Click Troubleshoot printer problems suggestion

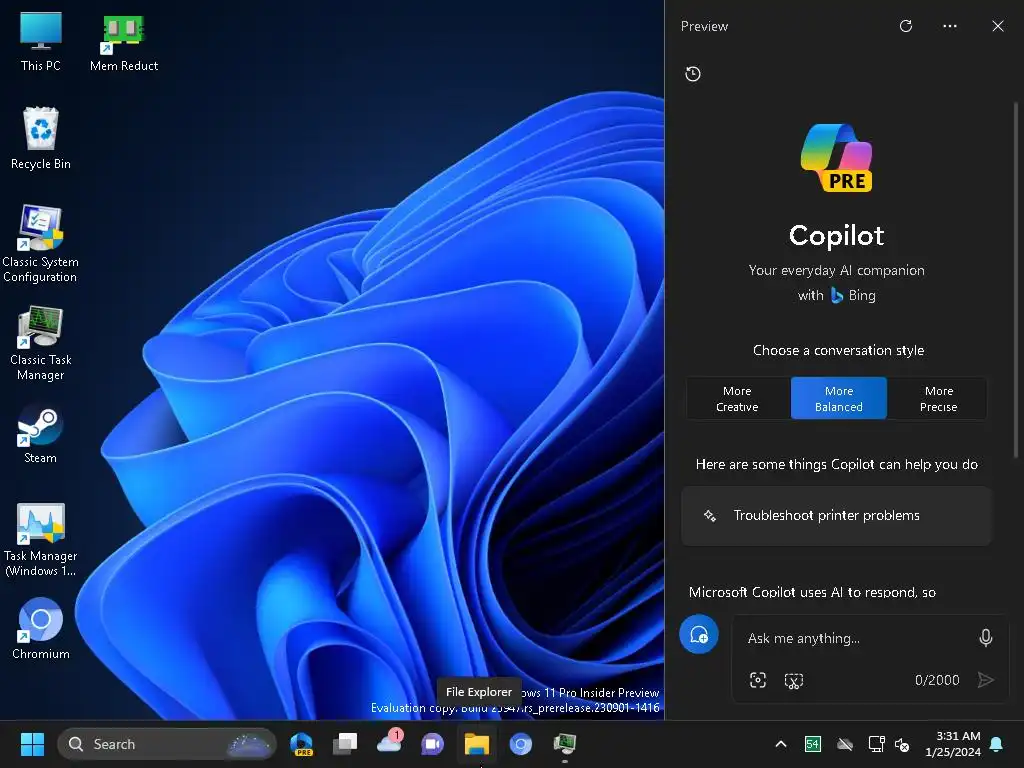[836, 515]
